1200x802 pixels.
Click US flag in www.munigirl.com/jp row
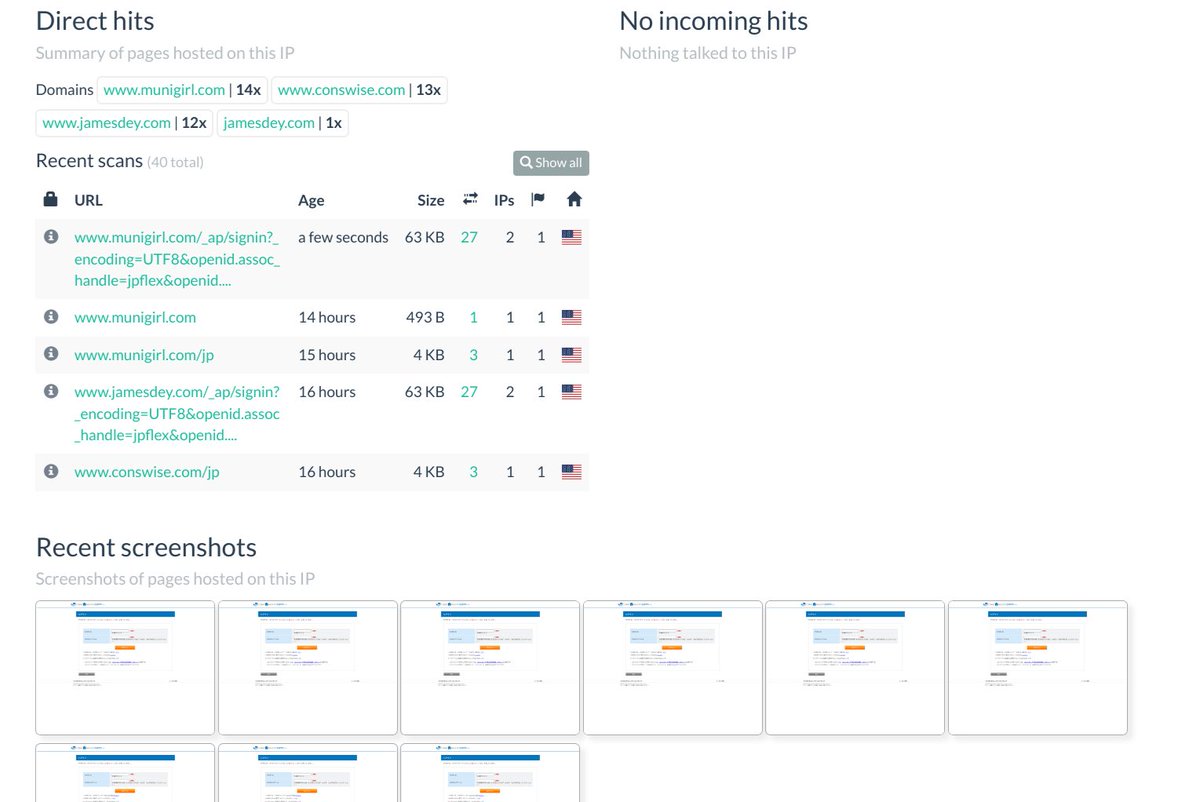click(x=571, y=354)
